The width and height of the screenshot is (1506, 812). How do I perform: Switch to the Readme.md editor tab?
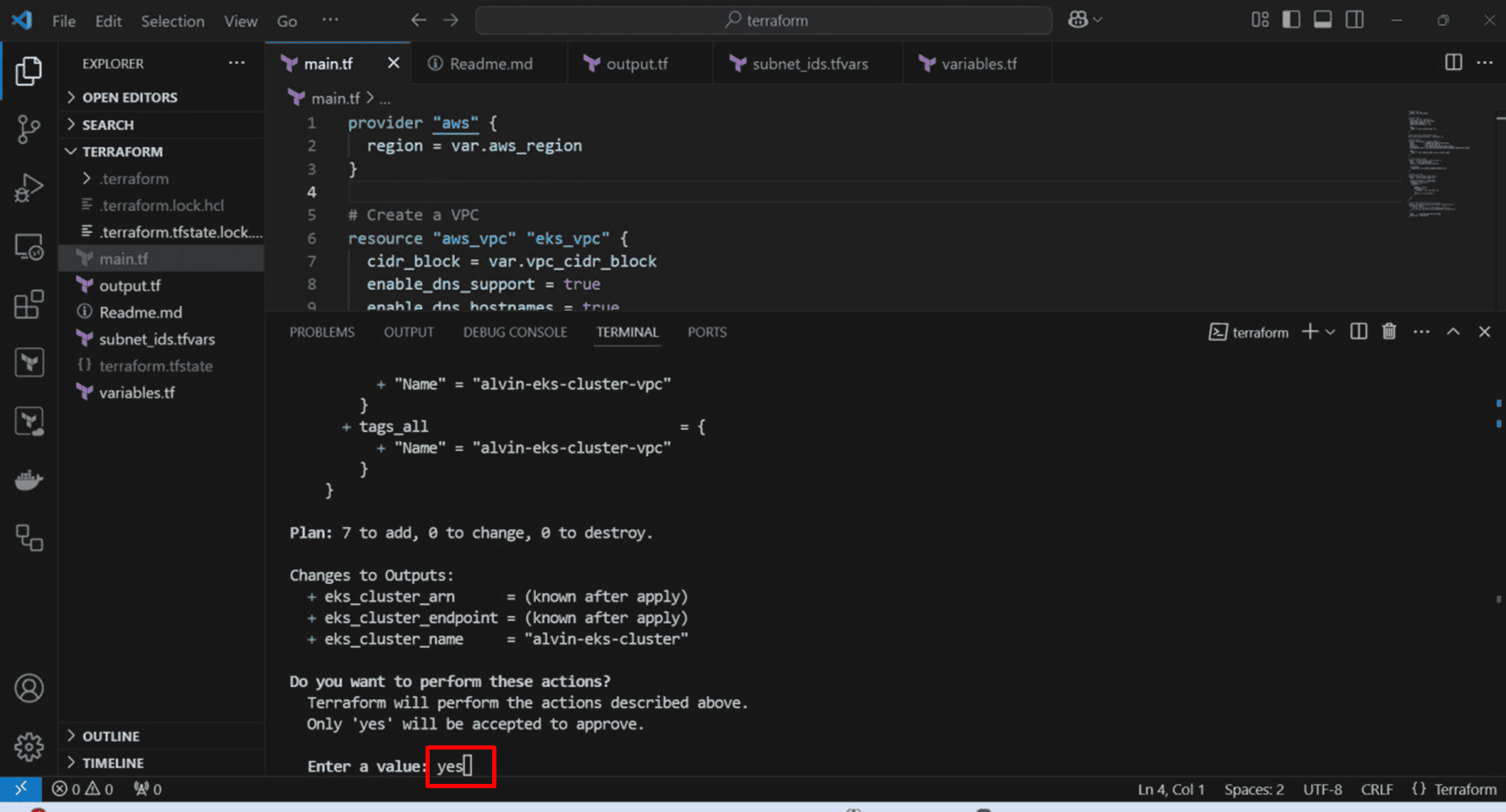point(489,64)
